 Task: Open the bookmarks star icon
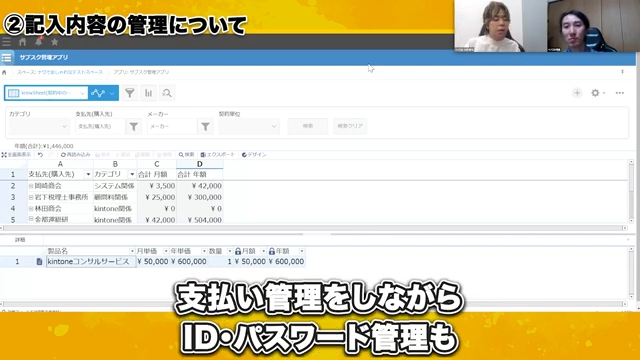tap(55, 41)
